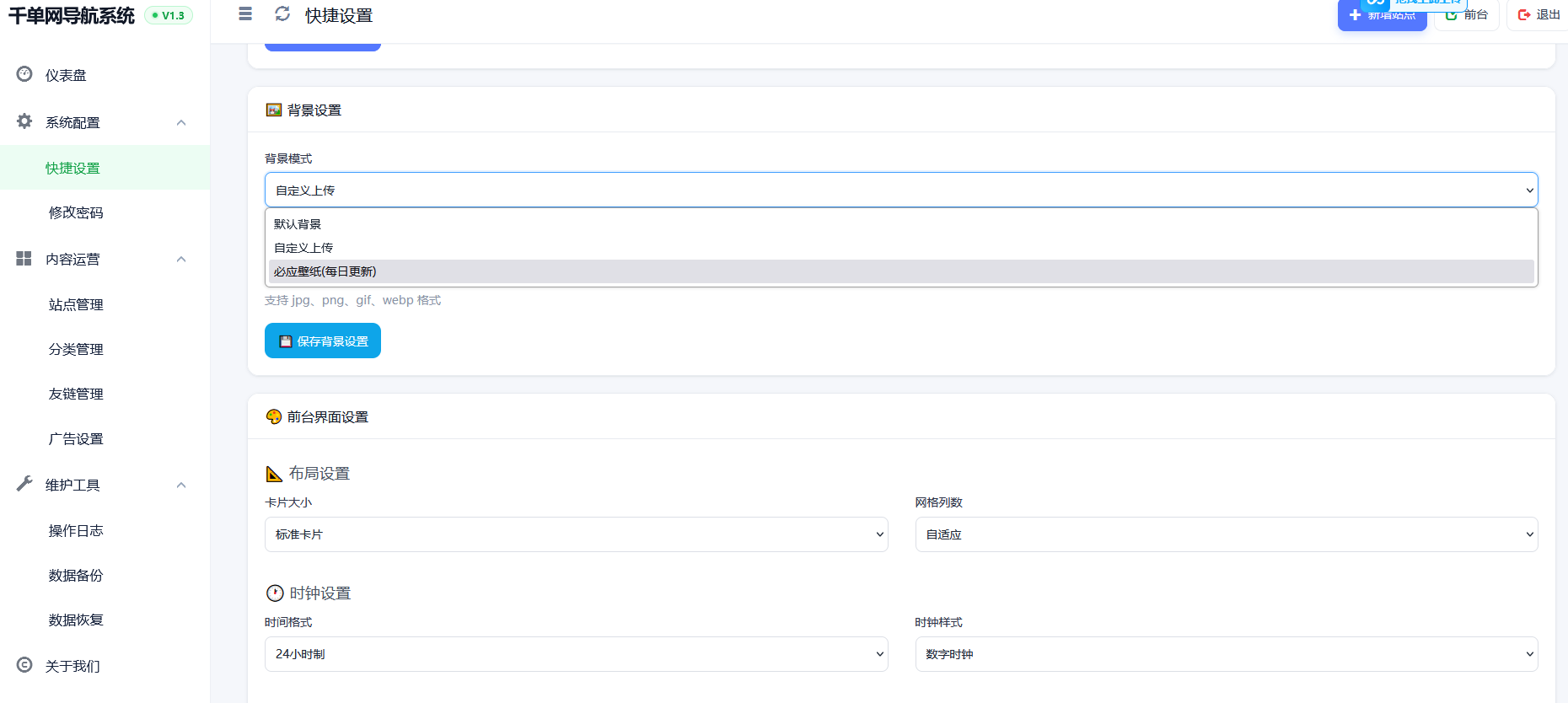Open the 仪表盘 dashboard icon
The height and width of the screenshot is (703, 1568).
pos(24,74)
